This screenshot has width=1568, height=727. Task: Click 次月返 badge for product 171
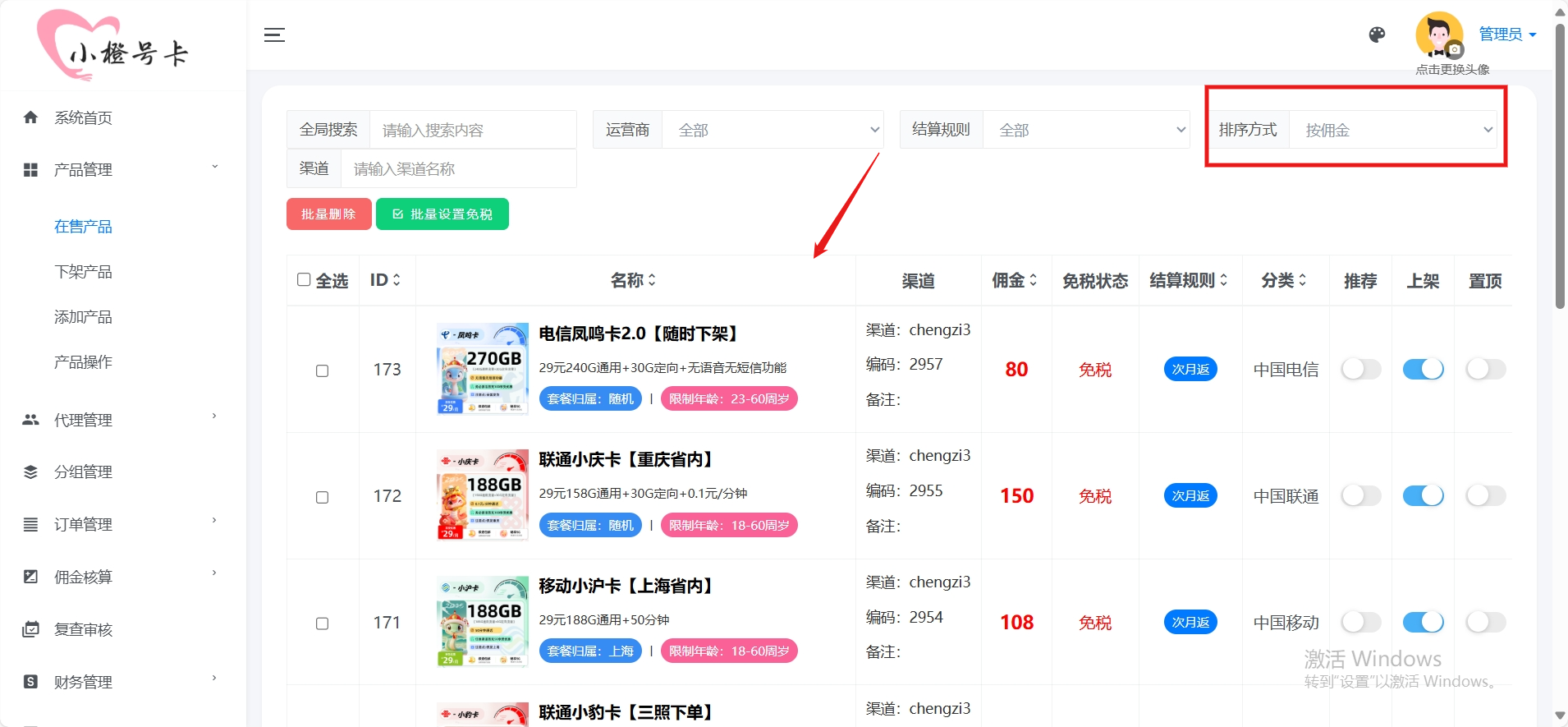click(x=1190, y=623)
